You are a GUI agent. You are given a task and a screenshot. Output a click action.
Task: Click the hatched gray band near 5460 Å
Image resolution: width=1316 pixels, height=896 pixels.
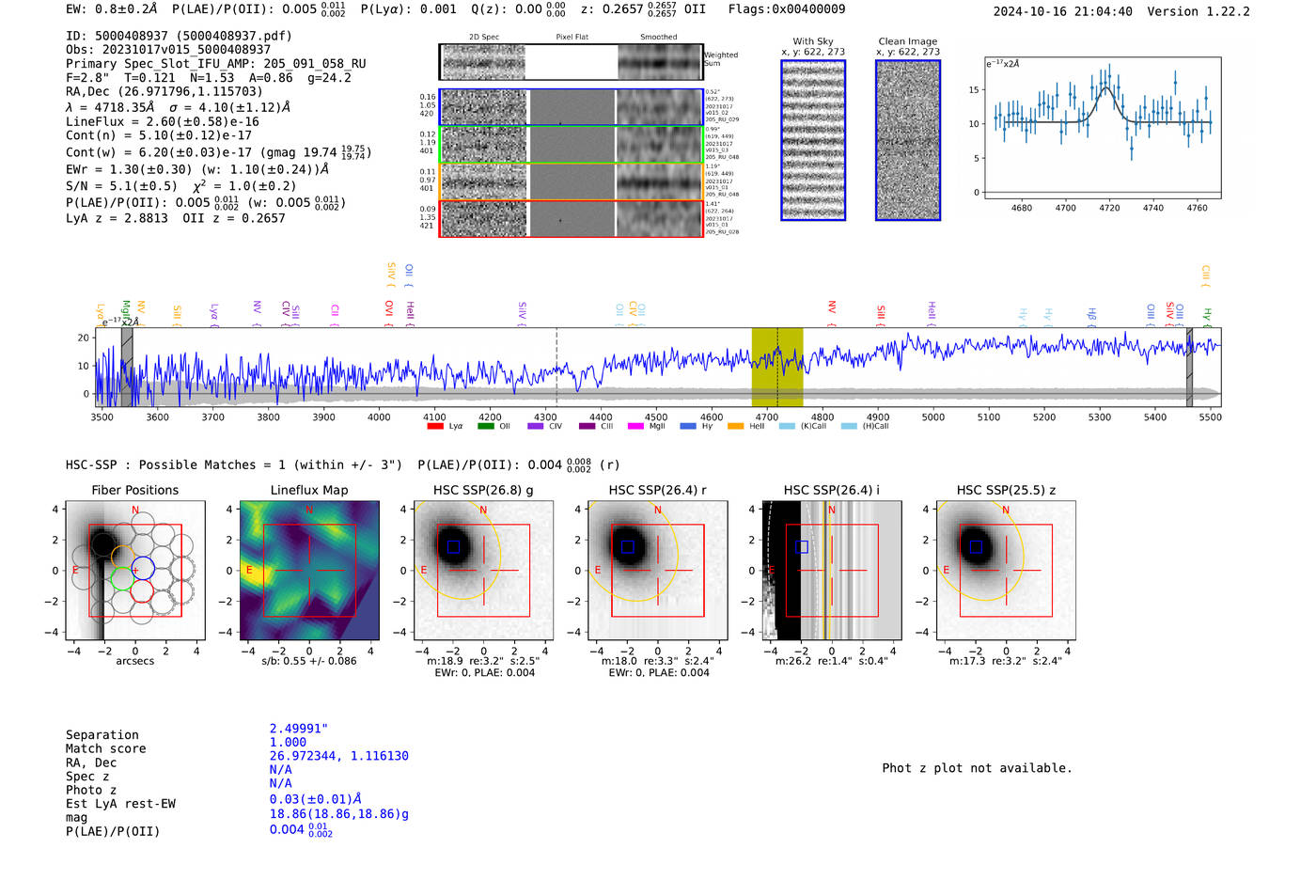click(1189, 367)
